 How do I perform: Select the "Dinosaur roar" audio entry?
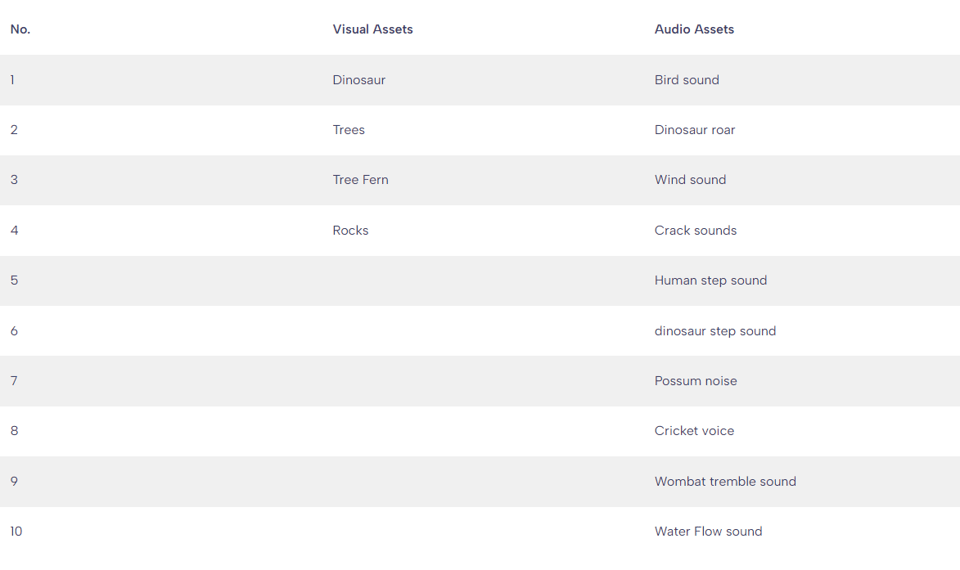695,130
